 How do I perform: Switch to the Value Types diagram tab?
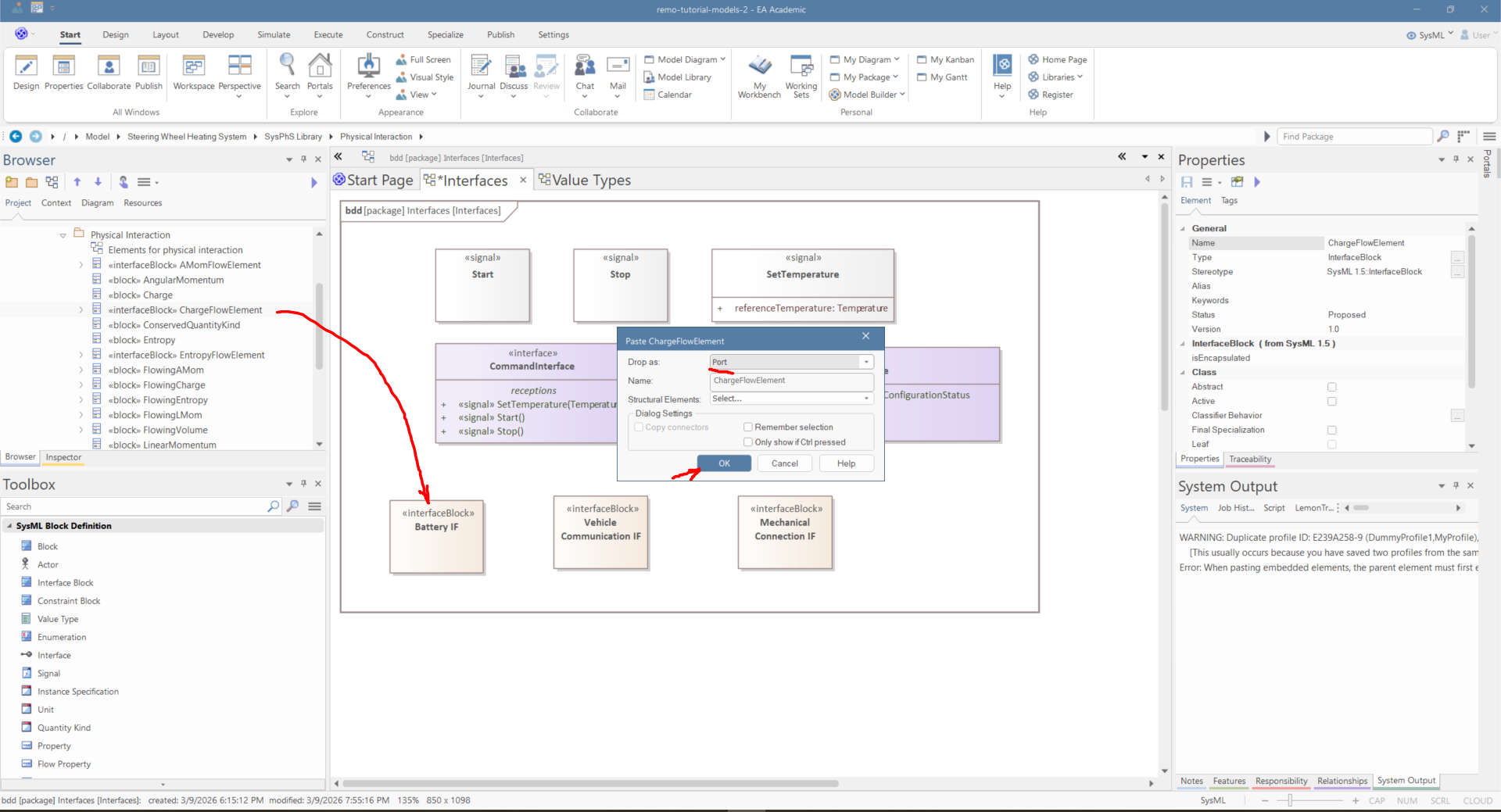coord(590,181)
